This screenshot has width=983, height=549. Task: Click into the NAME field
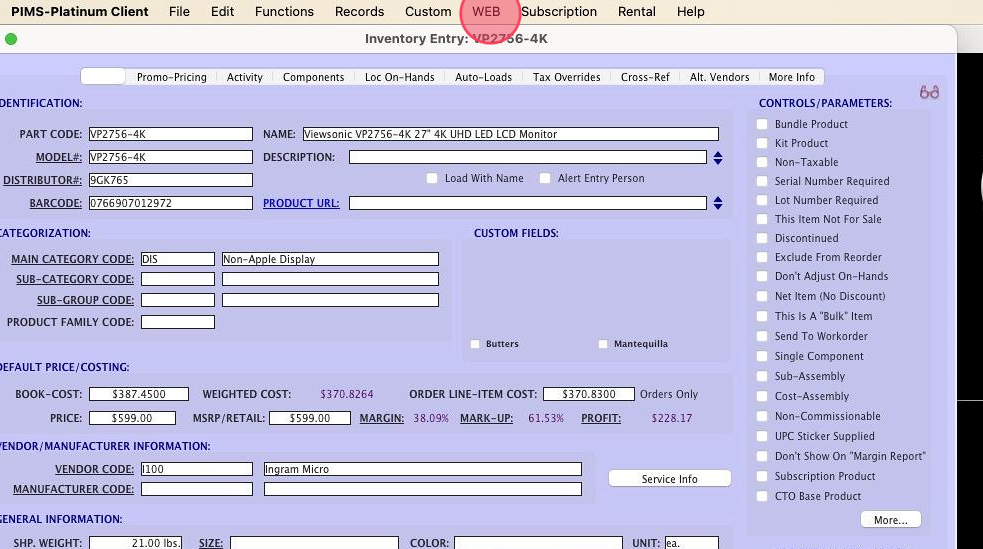(x=511, y=134)
